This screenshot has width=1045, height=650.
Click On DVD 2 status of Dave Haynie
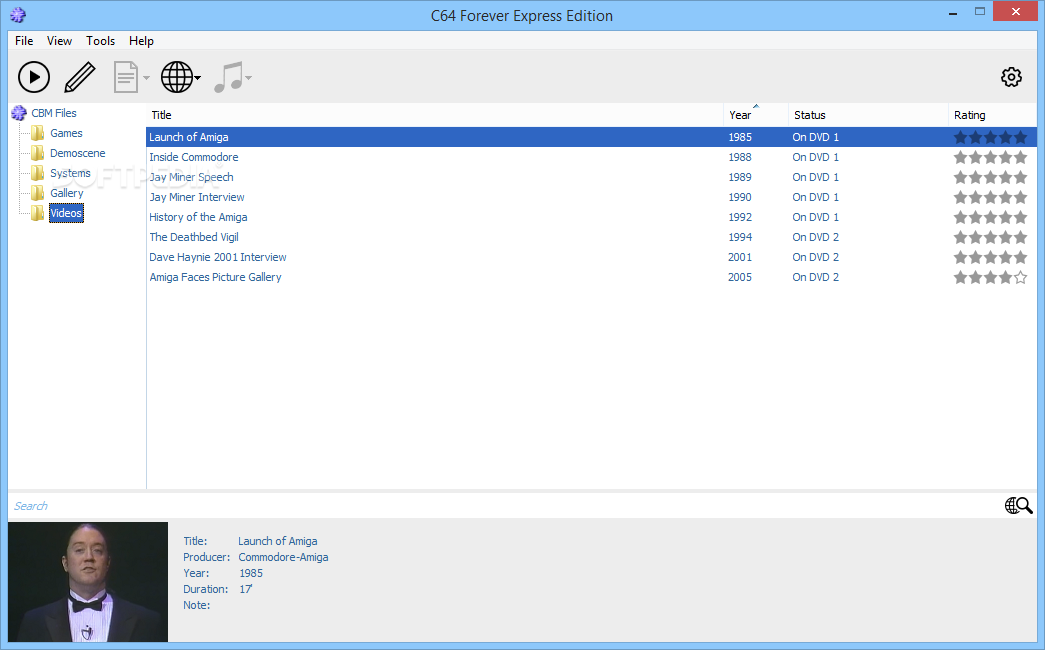[x=816, y=257]
